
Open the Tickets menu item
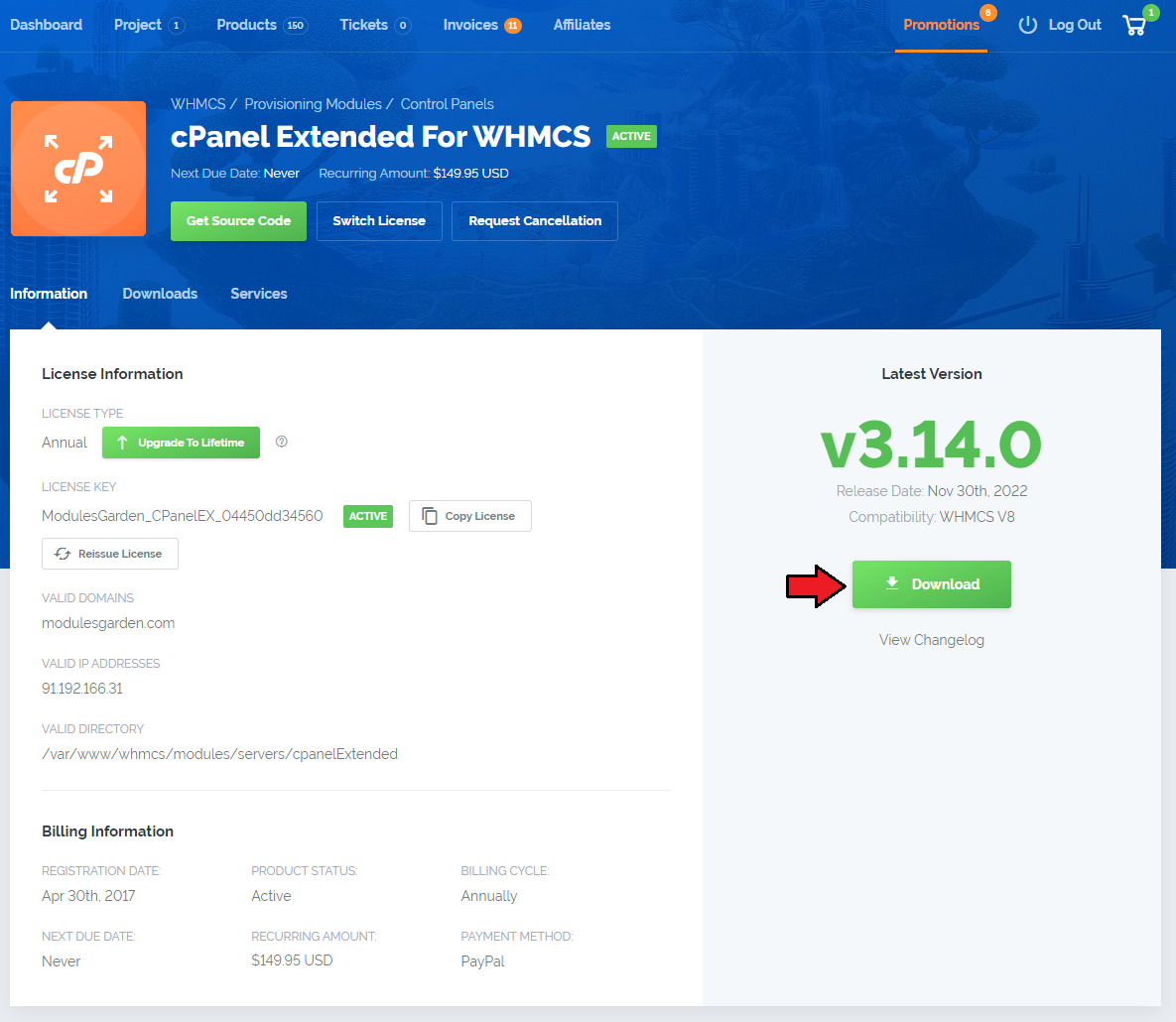[364, 25]
